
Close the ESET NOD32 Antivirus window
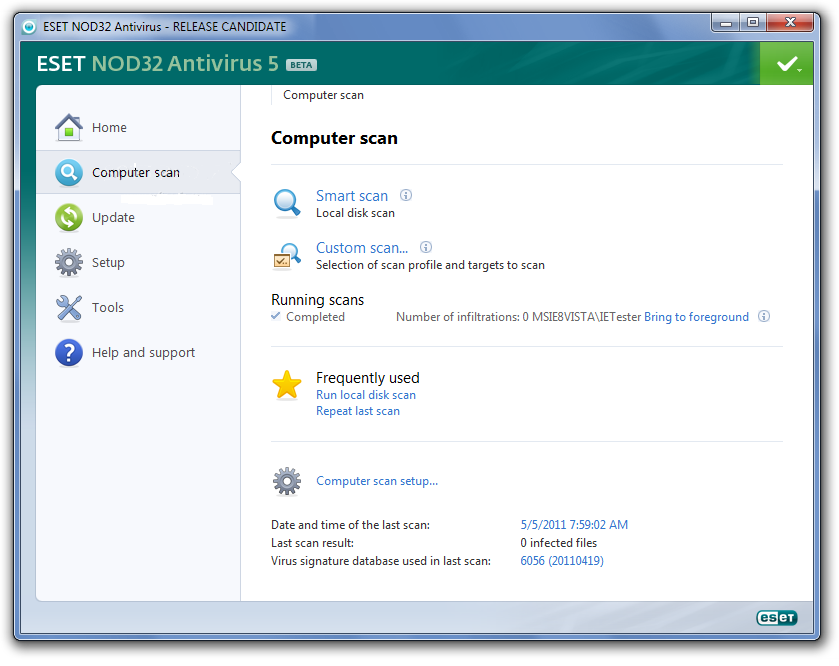click(x=790, y=22)
